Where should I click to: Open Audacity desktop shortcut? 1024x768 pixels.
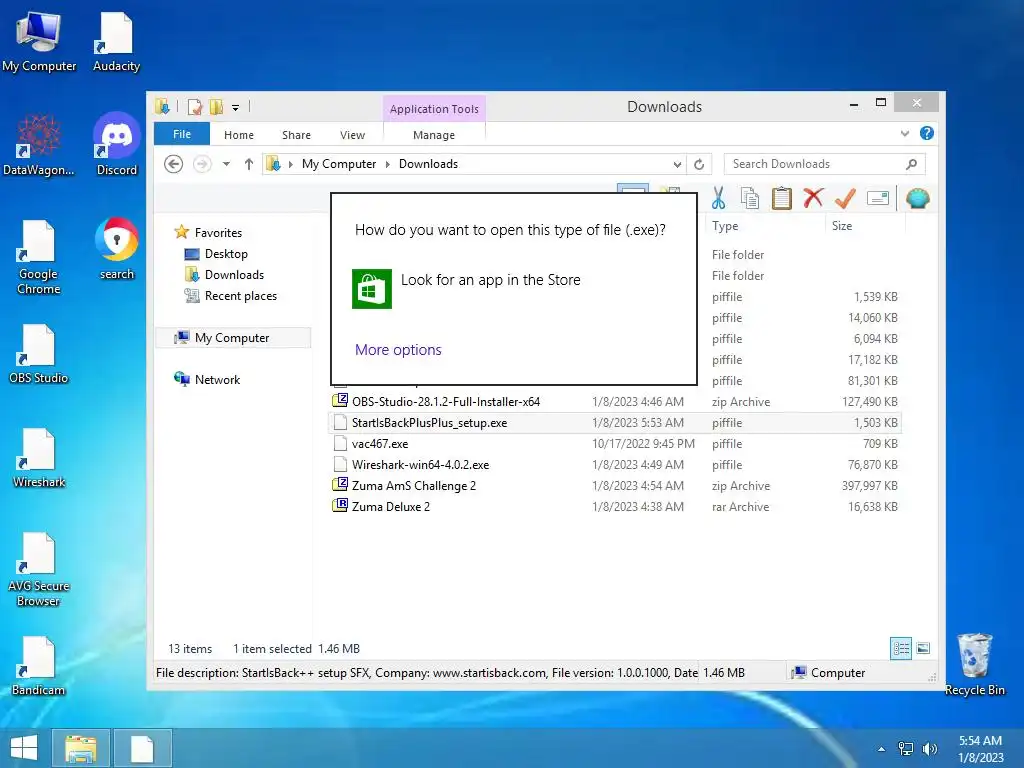tap(116, 42)
